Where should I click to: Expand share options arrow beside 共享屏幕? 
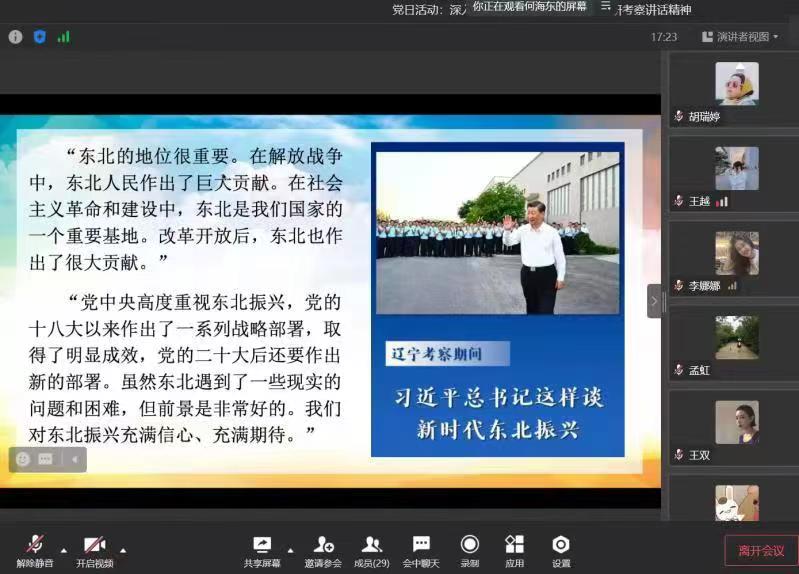pos(290,550)
